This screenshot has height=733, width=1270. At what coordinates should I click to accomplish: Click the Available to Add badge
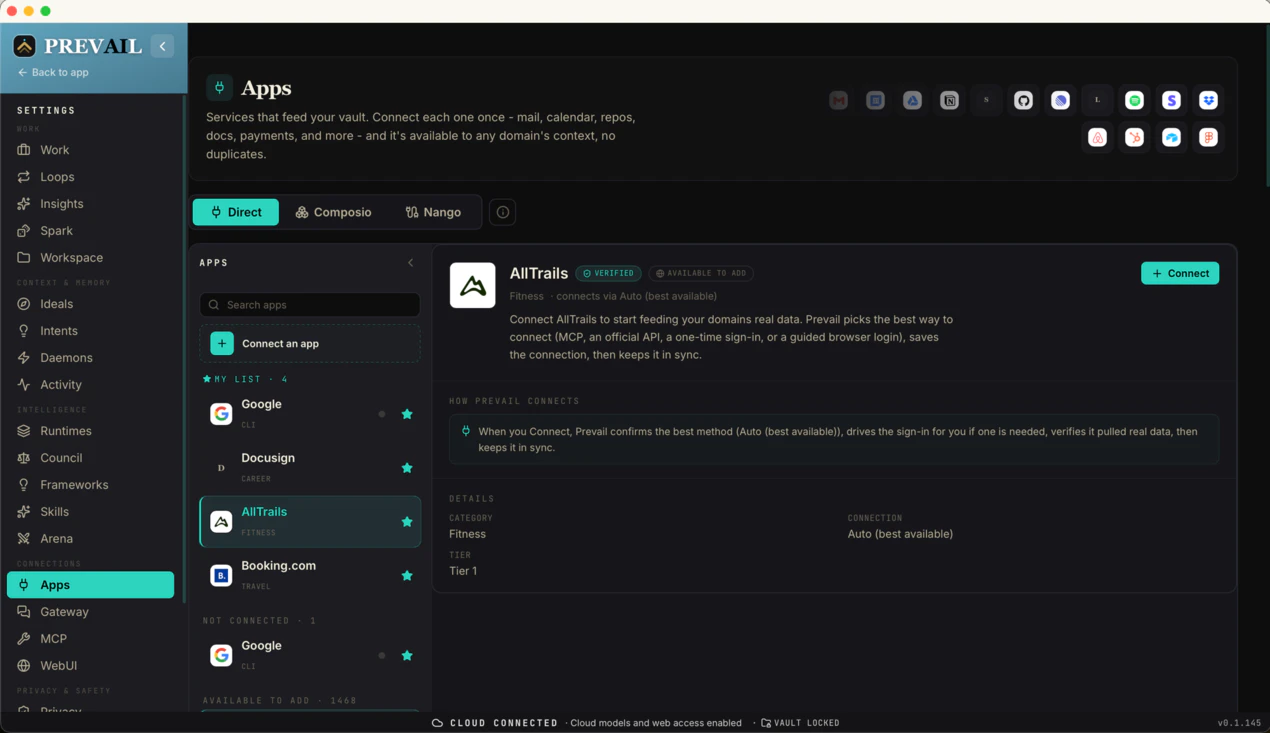click(x=701, y=273)
